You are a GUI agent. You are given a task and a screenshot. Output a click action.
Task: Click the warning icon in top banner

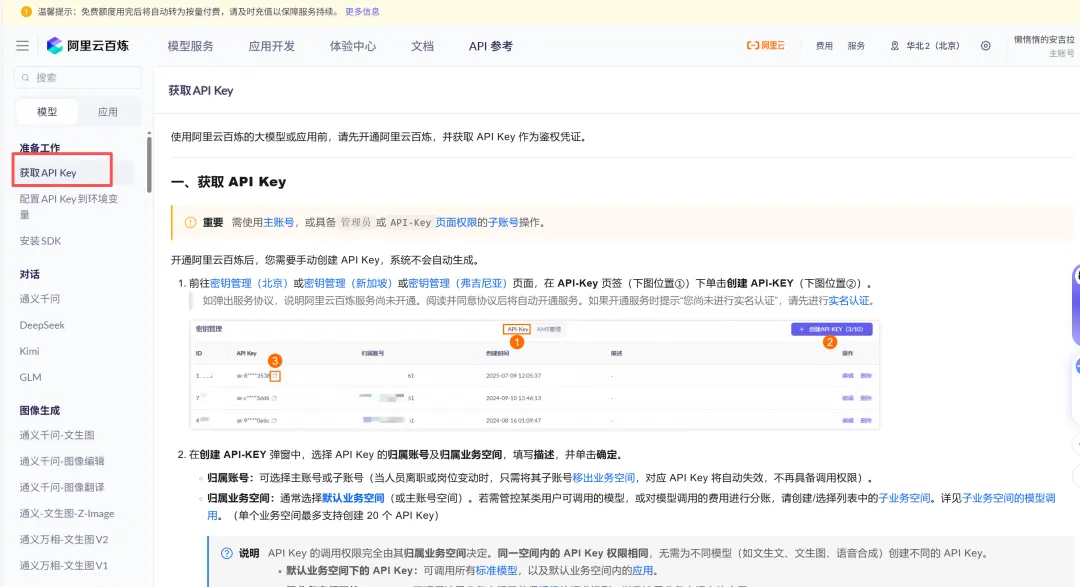[x=26, y=12]
